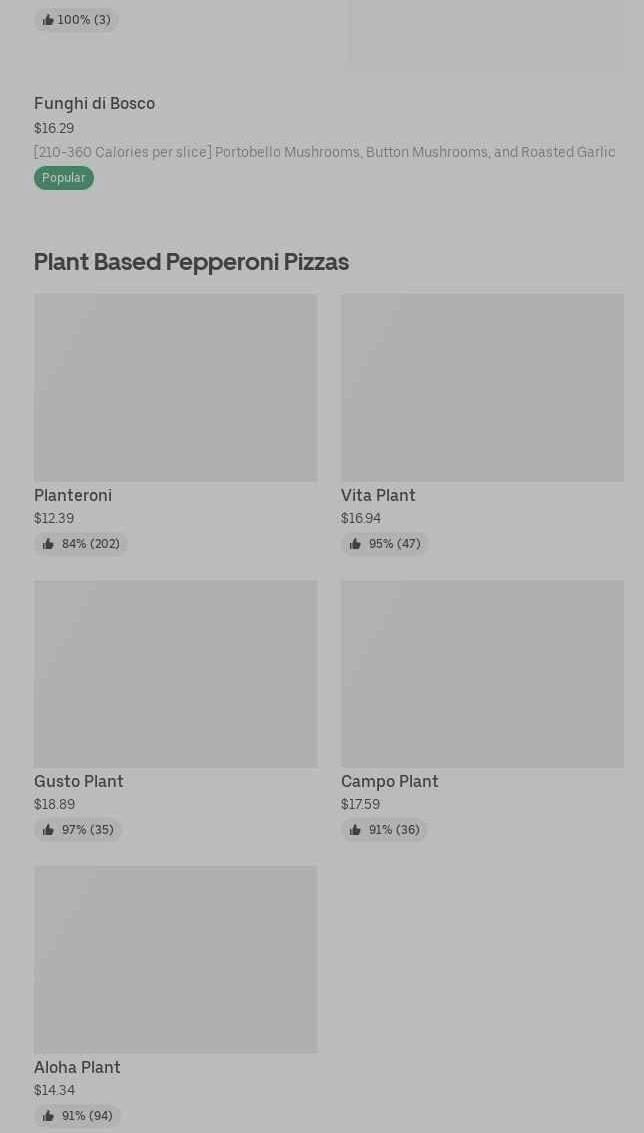644x1133 pixels.
Task: Click thumbs-up icon under Planteroni
Action: point(48,544)
